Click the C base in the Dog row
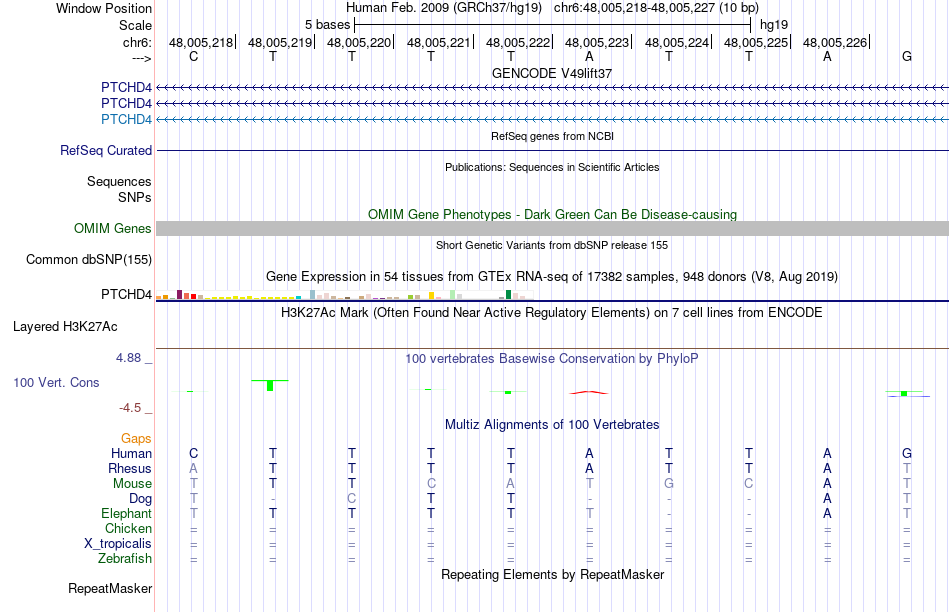 pos(351,499)
